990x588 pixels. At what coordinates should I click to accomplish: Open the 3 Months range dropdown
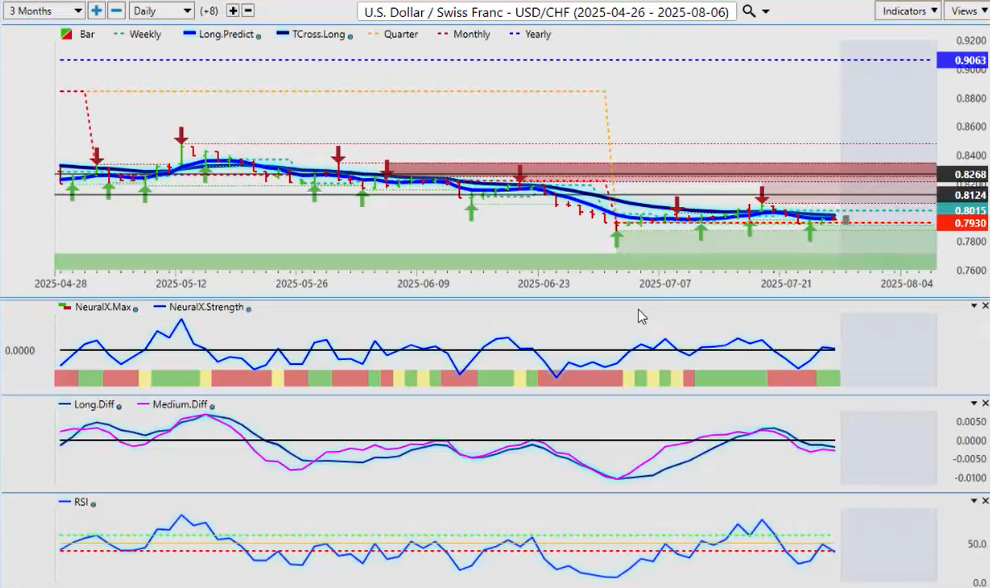pos(43,11)
